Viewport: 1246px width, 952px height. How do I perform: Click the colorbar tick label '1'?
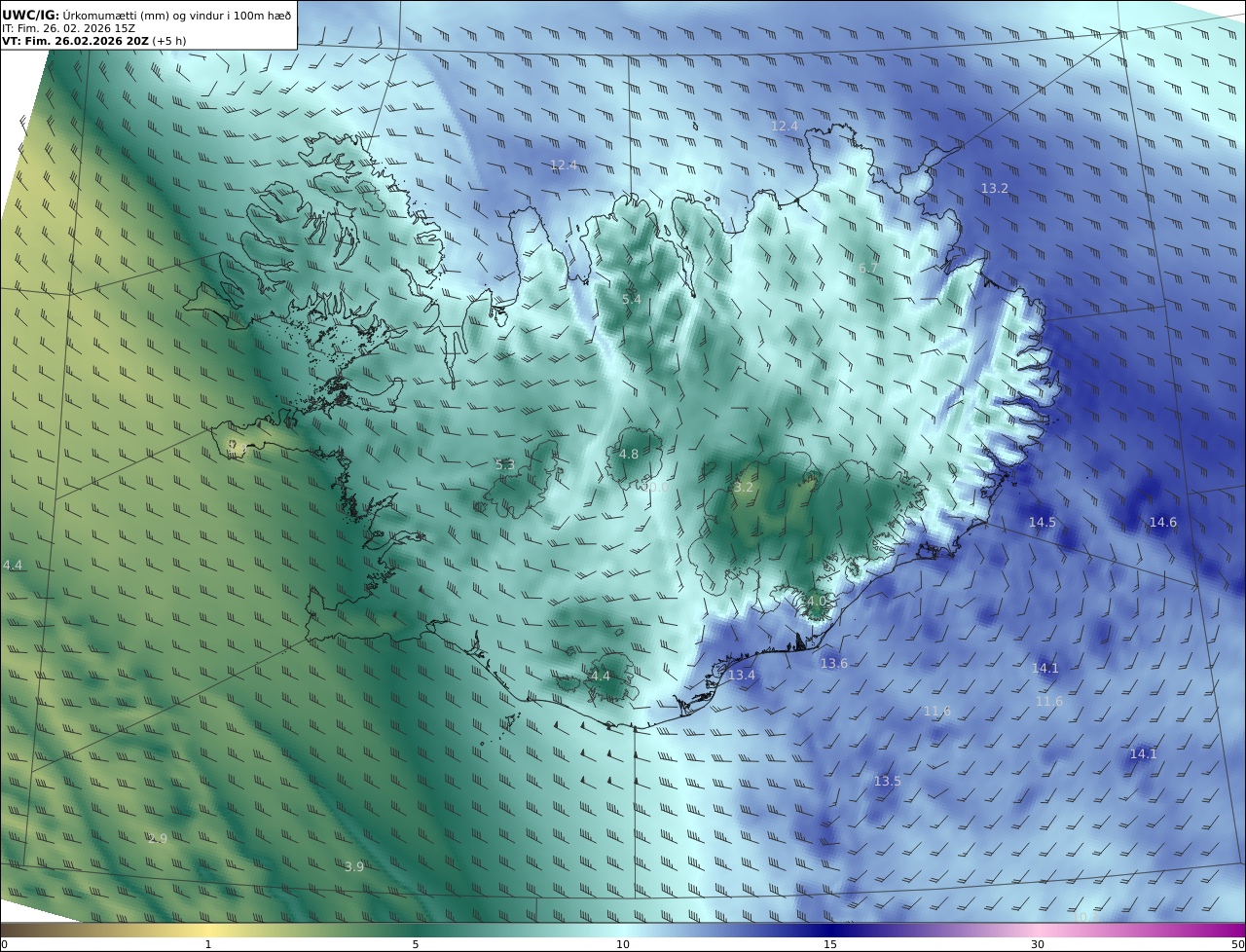click(x=208, y=944)
